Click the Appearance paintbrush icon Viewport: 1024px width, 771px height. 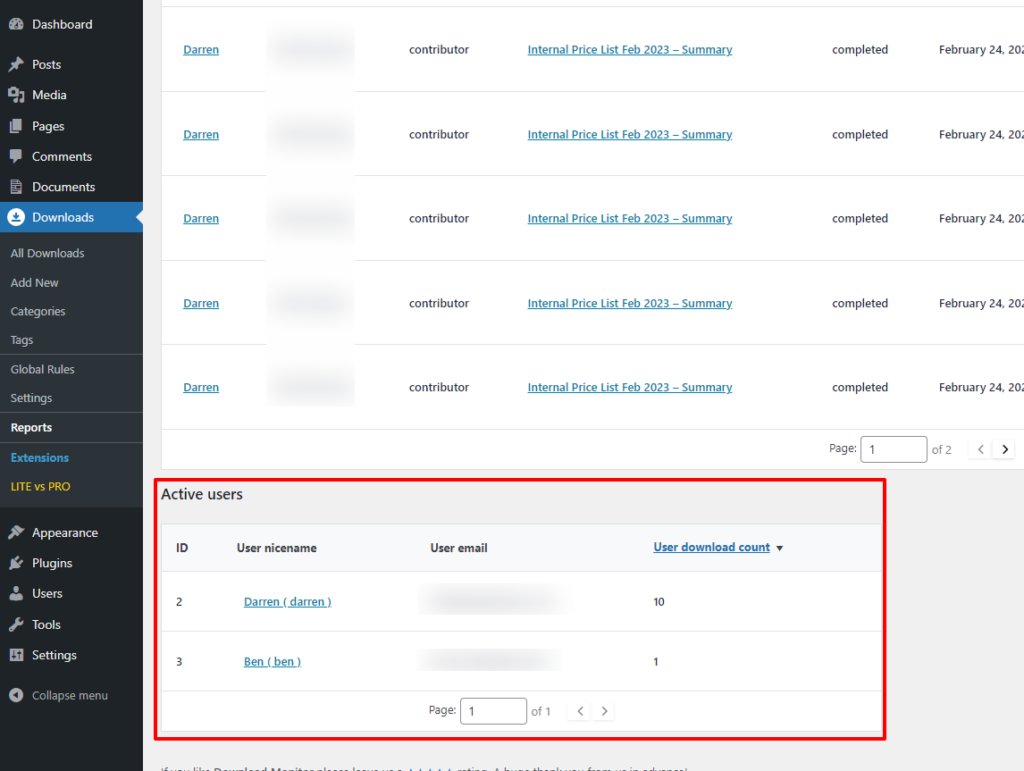coord(16,532)
